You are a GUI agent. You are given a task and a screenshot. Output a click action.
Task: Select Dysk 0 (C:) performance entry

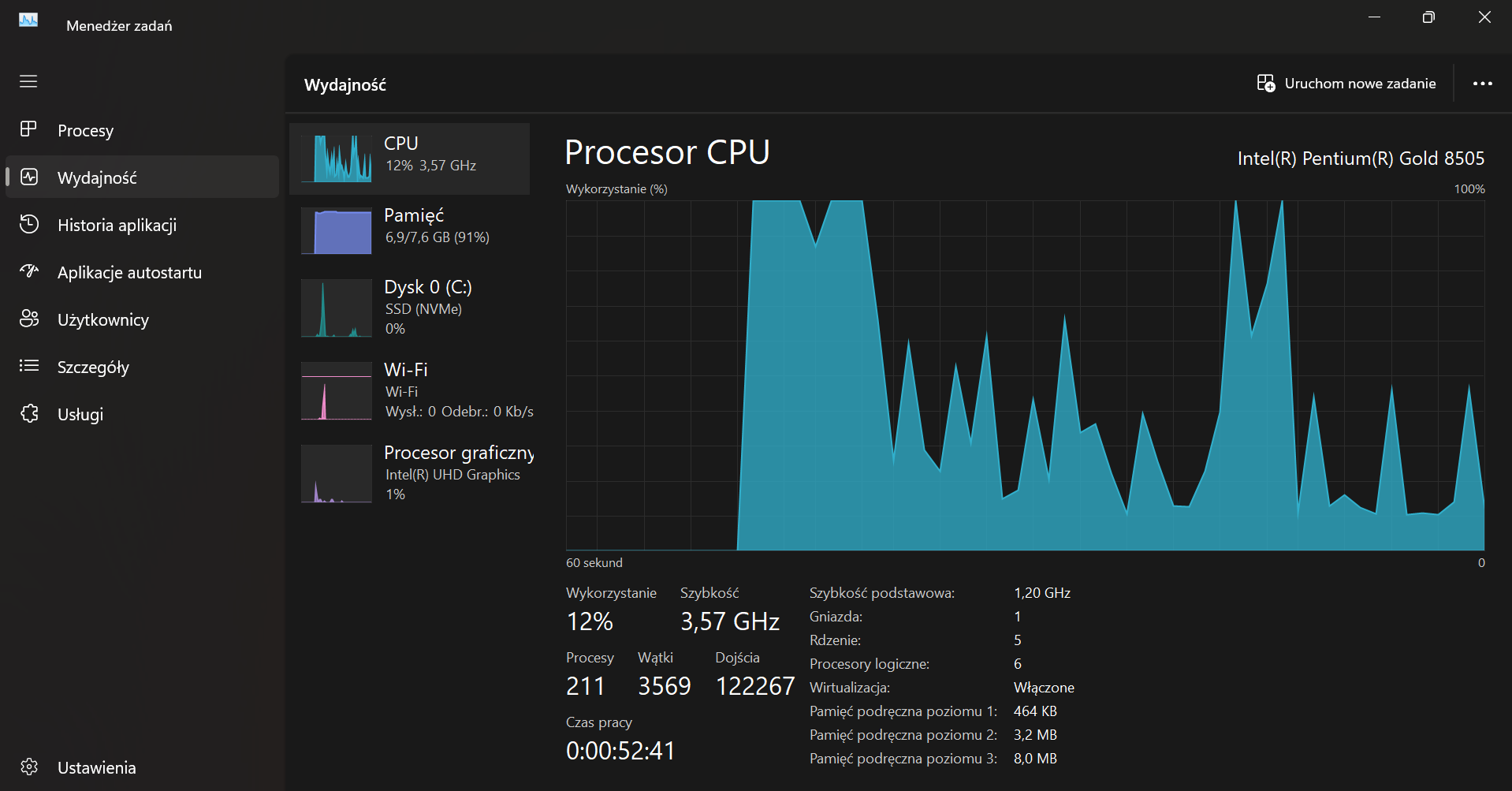pos(410,308)
